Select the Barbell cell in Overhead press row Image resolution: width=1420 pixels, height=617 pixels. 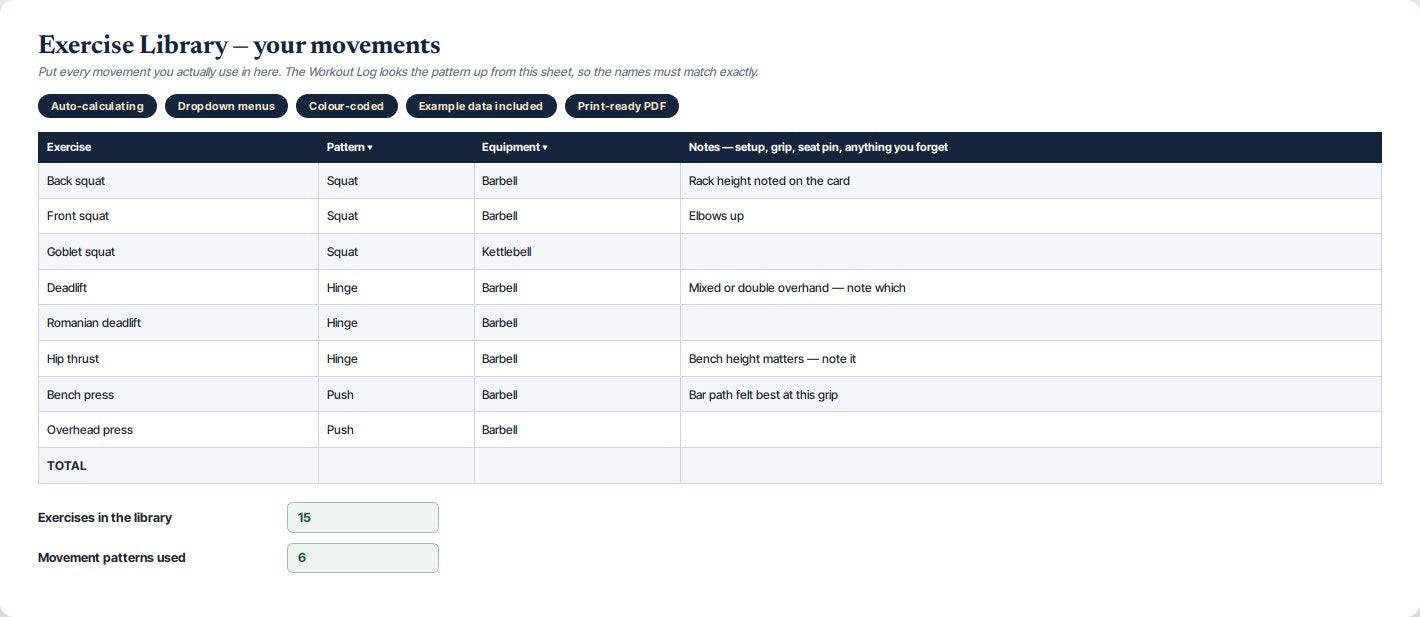[577, 430]
